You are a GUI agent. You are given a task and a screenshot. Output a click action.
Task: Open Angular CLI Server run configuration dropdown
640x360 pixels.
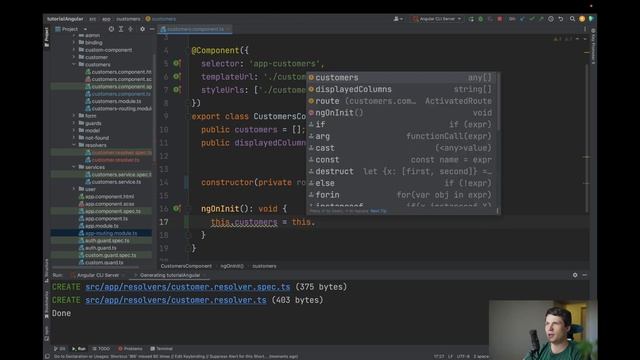pos(437,19)
